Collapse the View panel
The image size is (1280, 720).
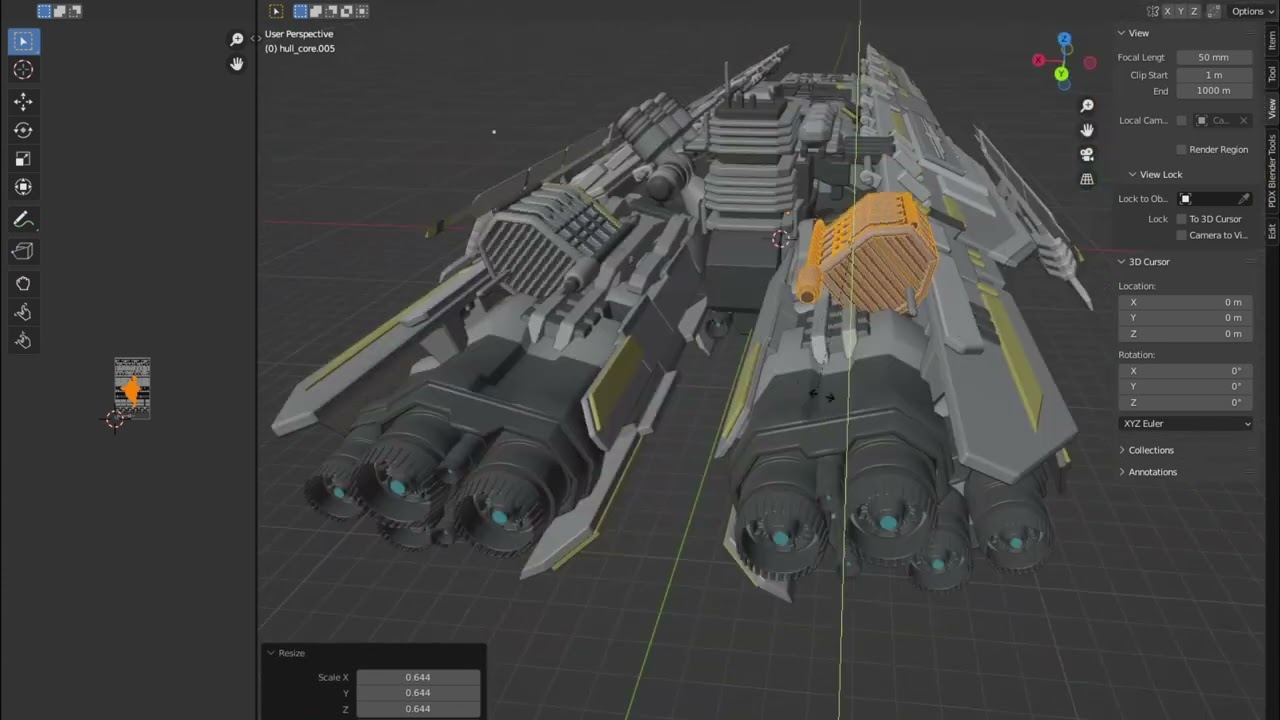[x=1122, y=33]
